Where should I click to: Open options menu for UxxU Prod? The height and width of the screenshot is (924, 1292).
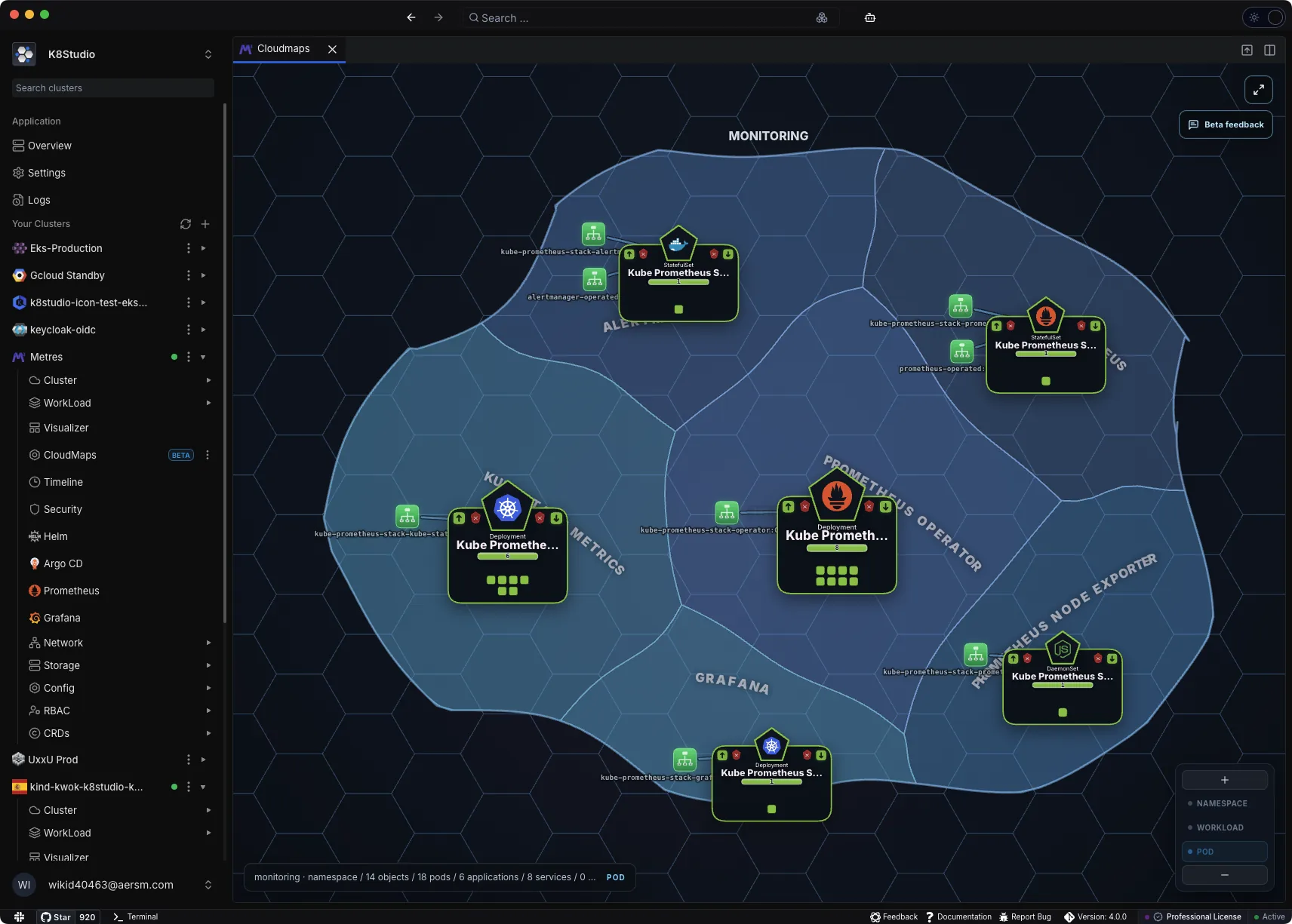point(189,760)
